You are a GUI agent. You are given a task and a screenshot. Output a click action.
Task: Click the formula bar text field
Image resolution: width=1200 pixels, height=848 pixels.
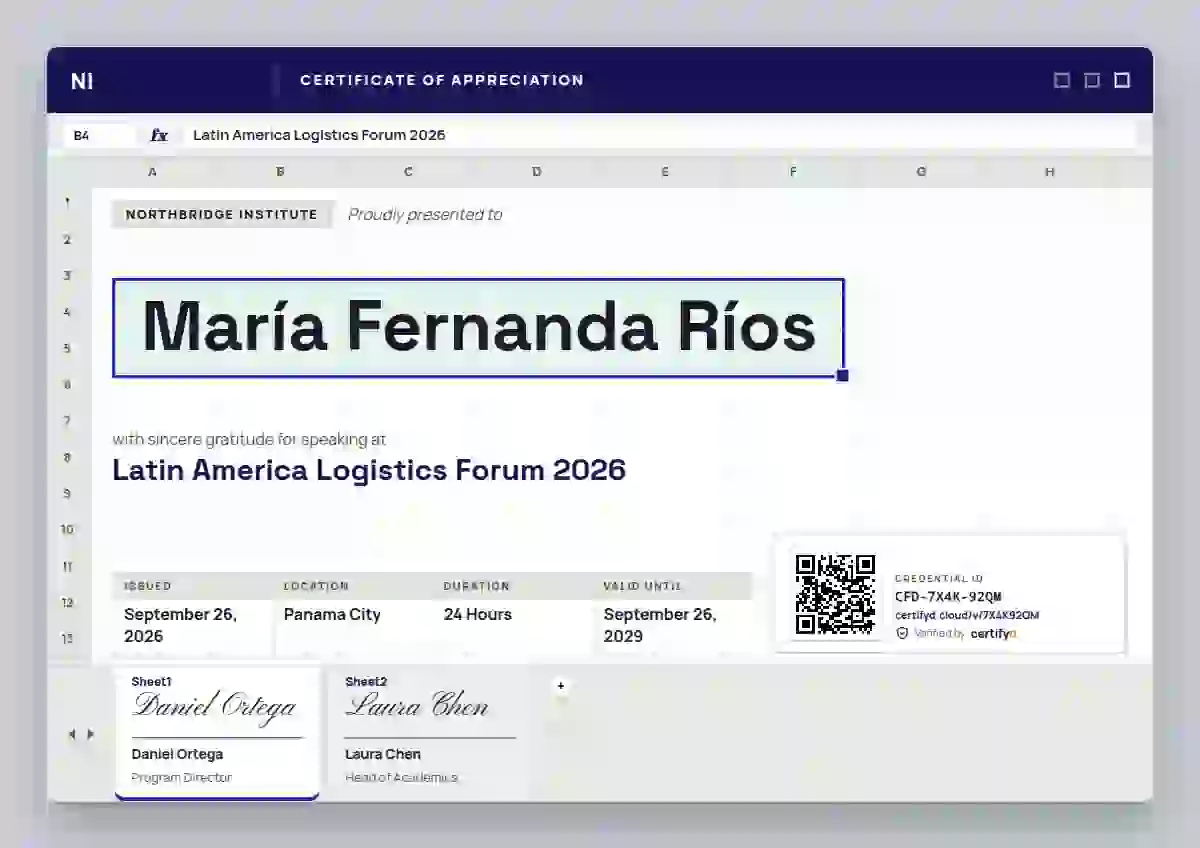pyautogui.click(x=658, y=135)
